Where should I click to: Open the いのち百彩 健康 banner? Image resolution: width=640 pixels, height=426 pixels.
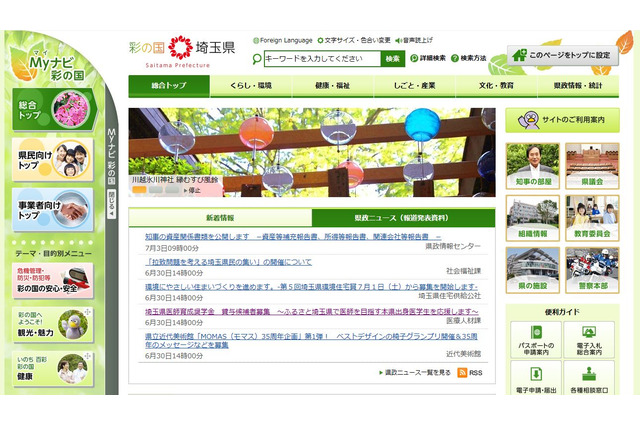click(53, 369)
